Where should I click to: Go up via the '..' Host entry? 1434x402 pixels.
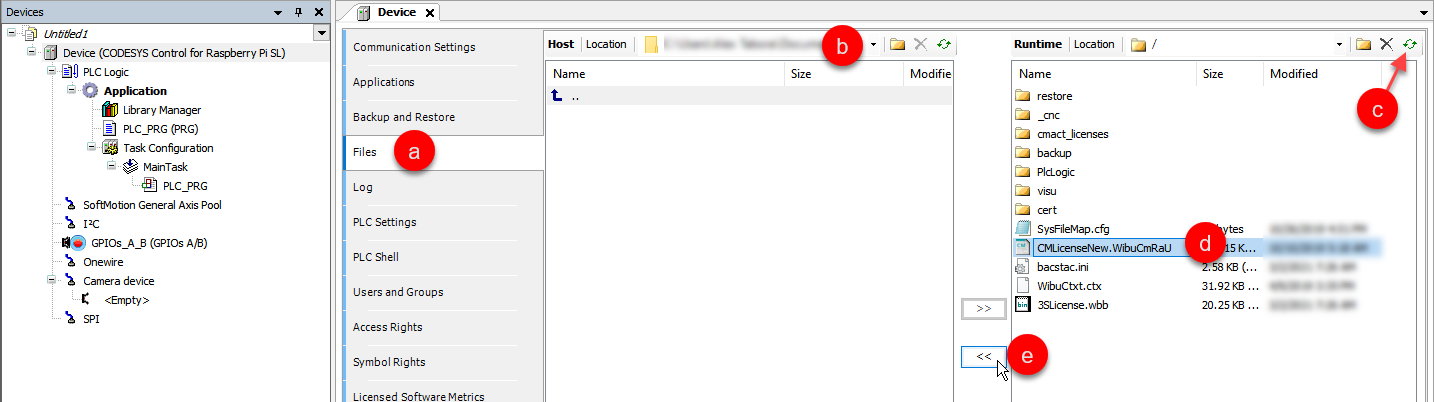click(x=574, y=96)
